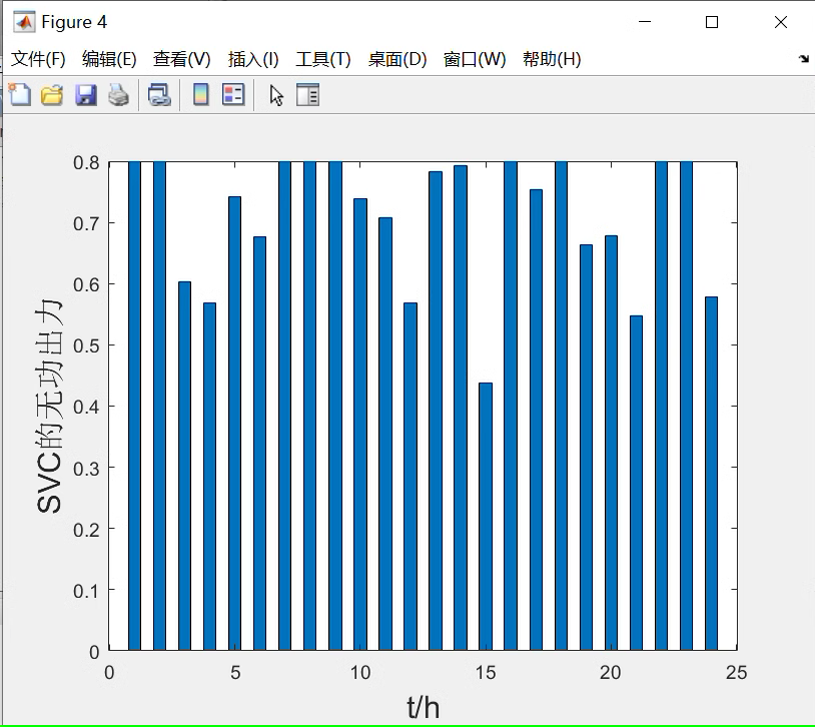Image resolution: width=815 pixels, height=727 pixels.
Task: Select the x-axis label t/h
Action: pos(423,708)
